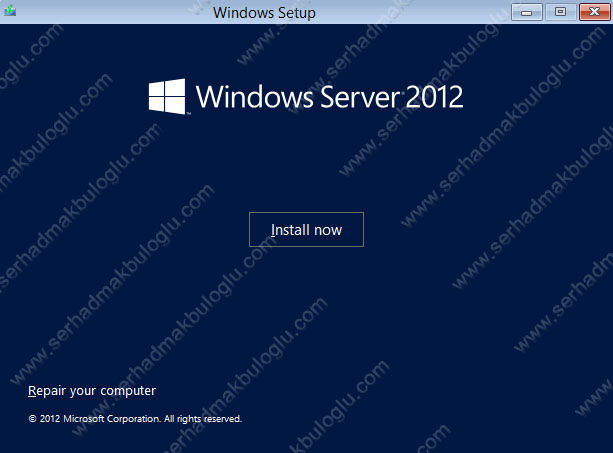
Task: Close the Windows Setup window
Action: click(x=594, y=12)
